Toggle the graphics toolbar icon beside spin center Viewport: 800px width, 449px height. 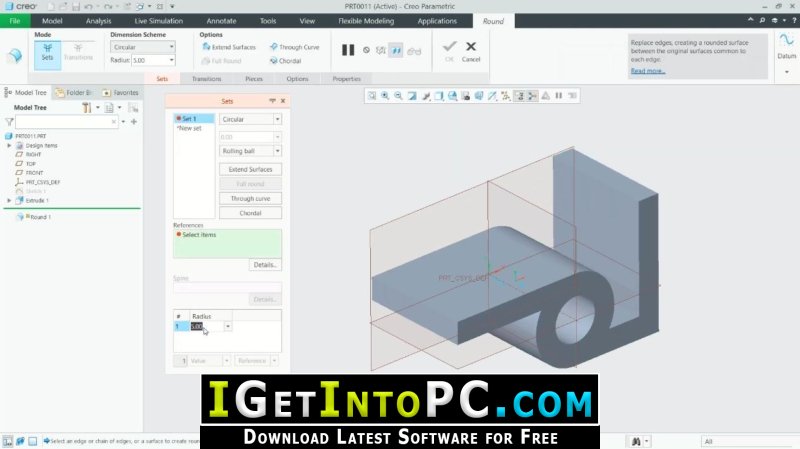coord(532,96)
